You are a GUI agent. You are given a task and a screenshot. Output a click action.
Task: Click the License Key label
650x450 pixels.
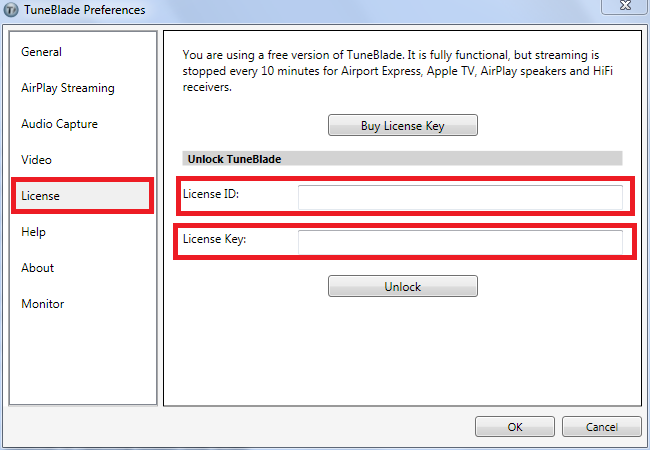[214, 239]
